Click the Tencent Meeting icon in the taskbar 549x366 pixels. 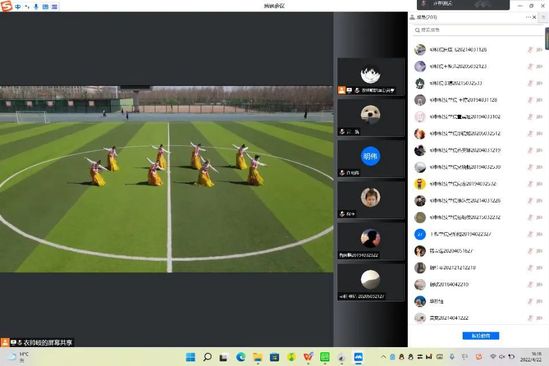coord(358,357)
